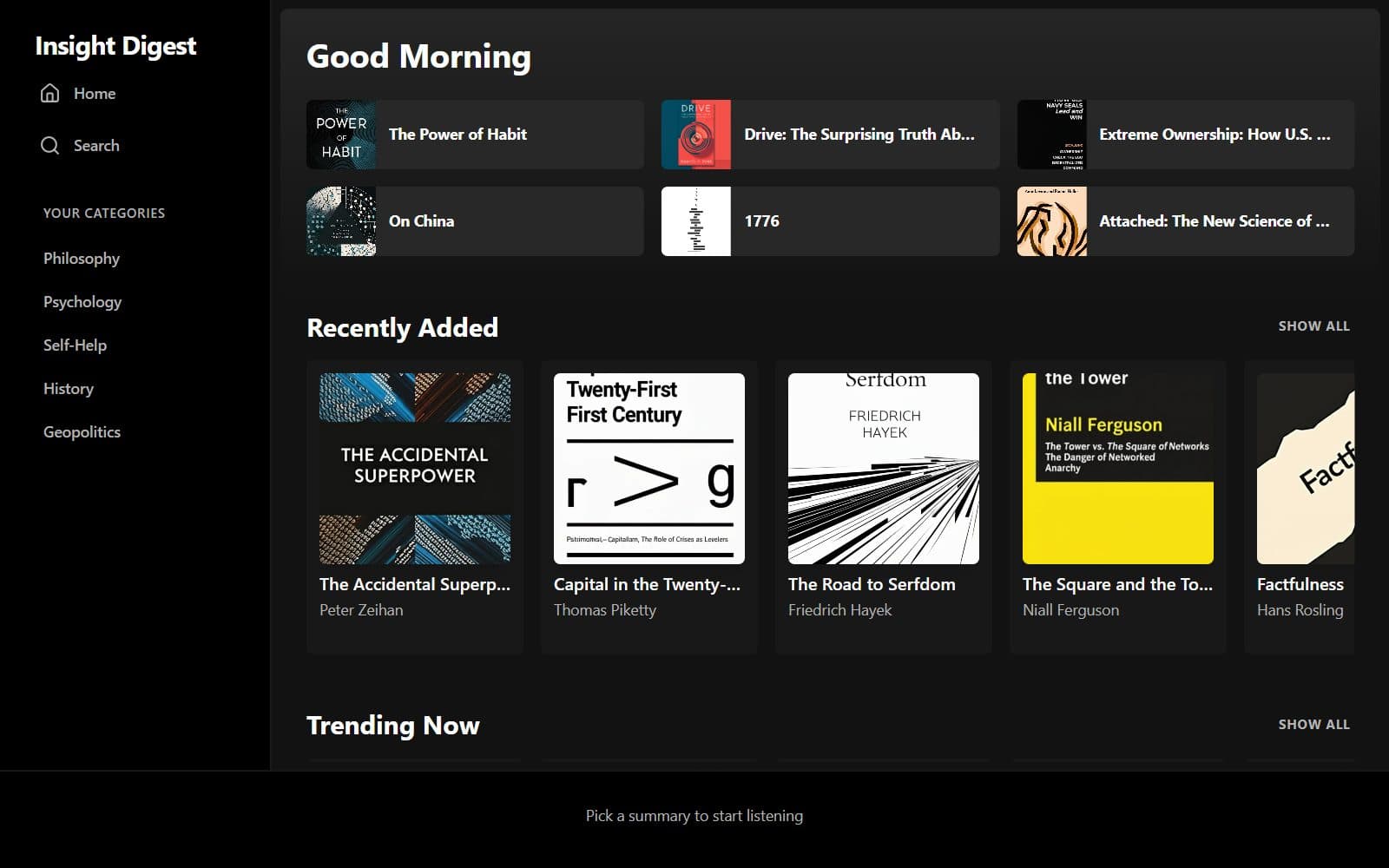The height and width of the screenshot is (868, 1389).
Task: Select Extreme Ownership title
Action: [x=1215, y=135]
